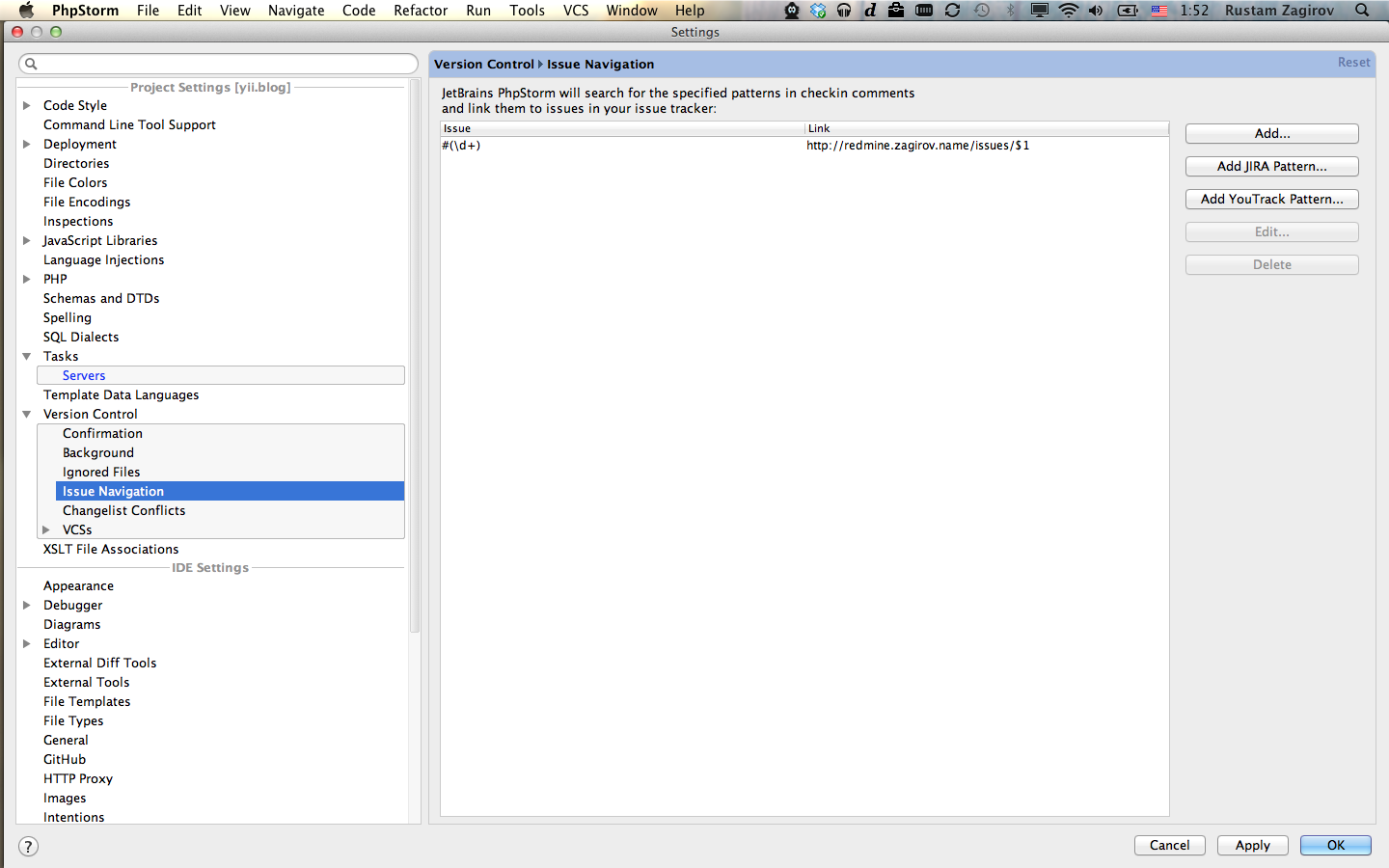
Task: Click the italic d menu bar icon
Action: [870, 11]
